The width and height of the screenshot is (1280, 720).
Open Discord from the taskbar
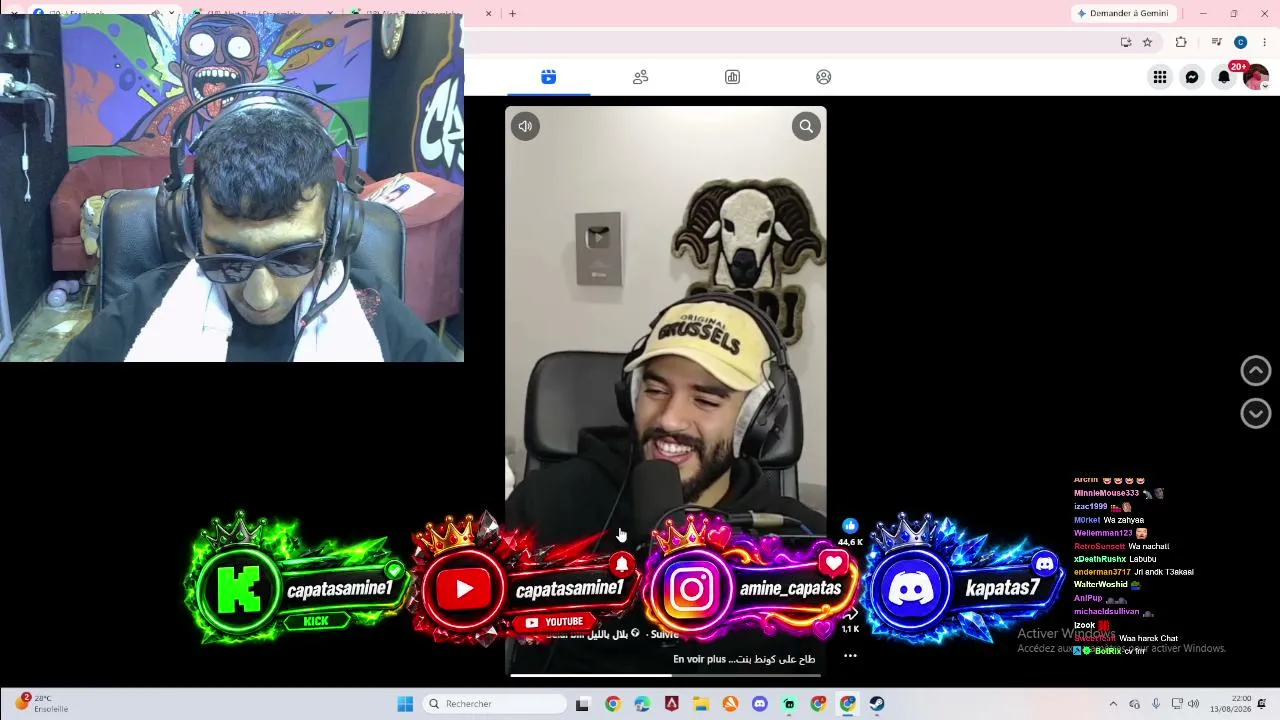[759, 704]
